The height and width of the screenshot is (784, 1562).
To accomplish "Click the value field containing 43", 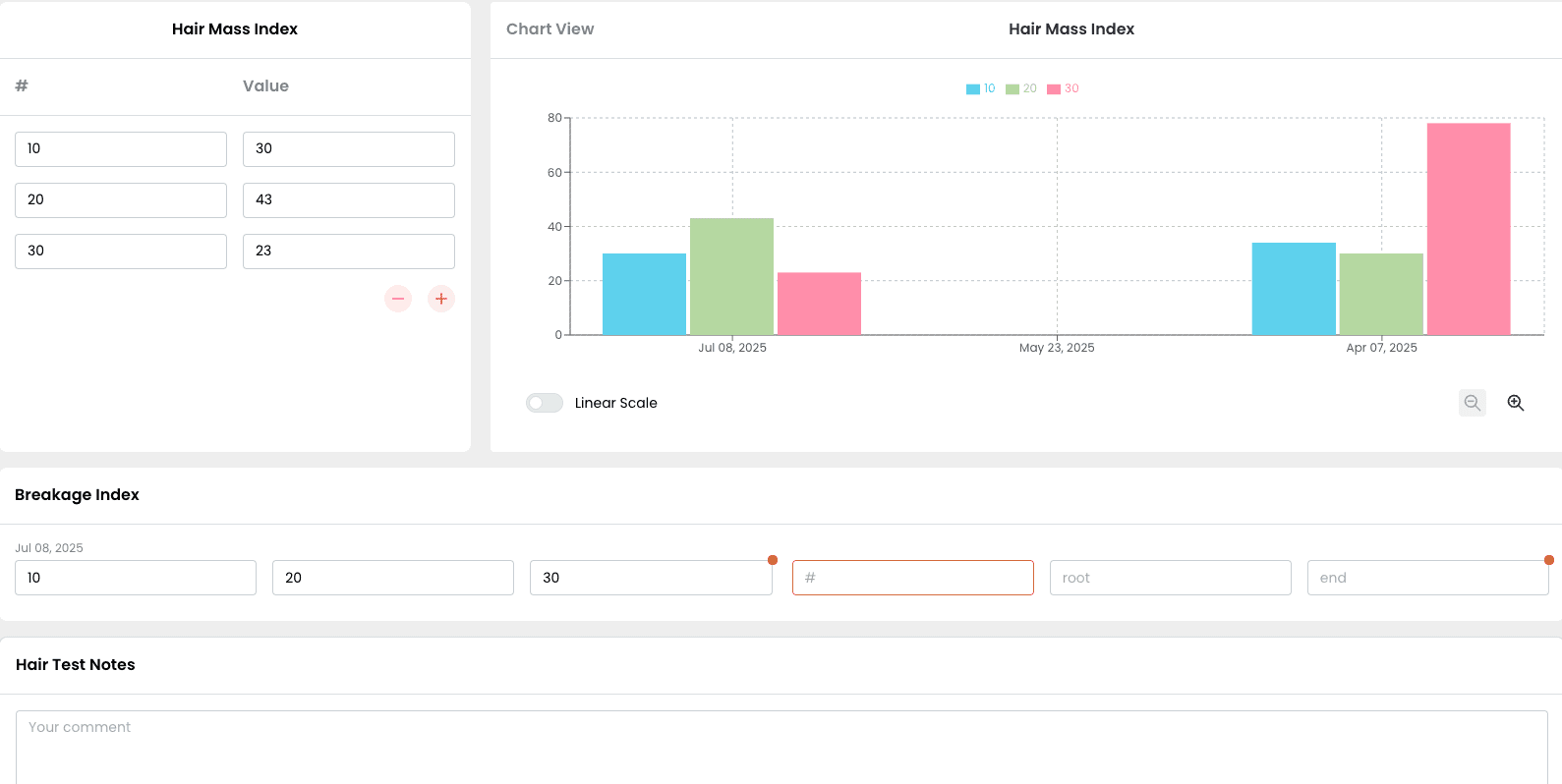I will (348, 200).
